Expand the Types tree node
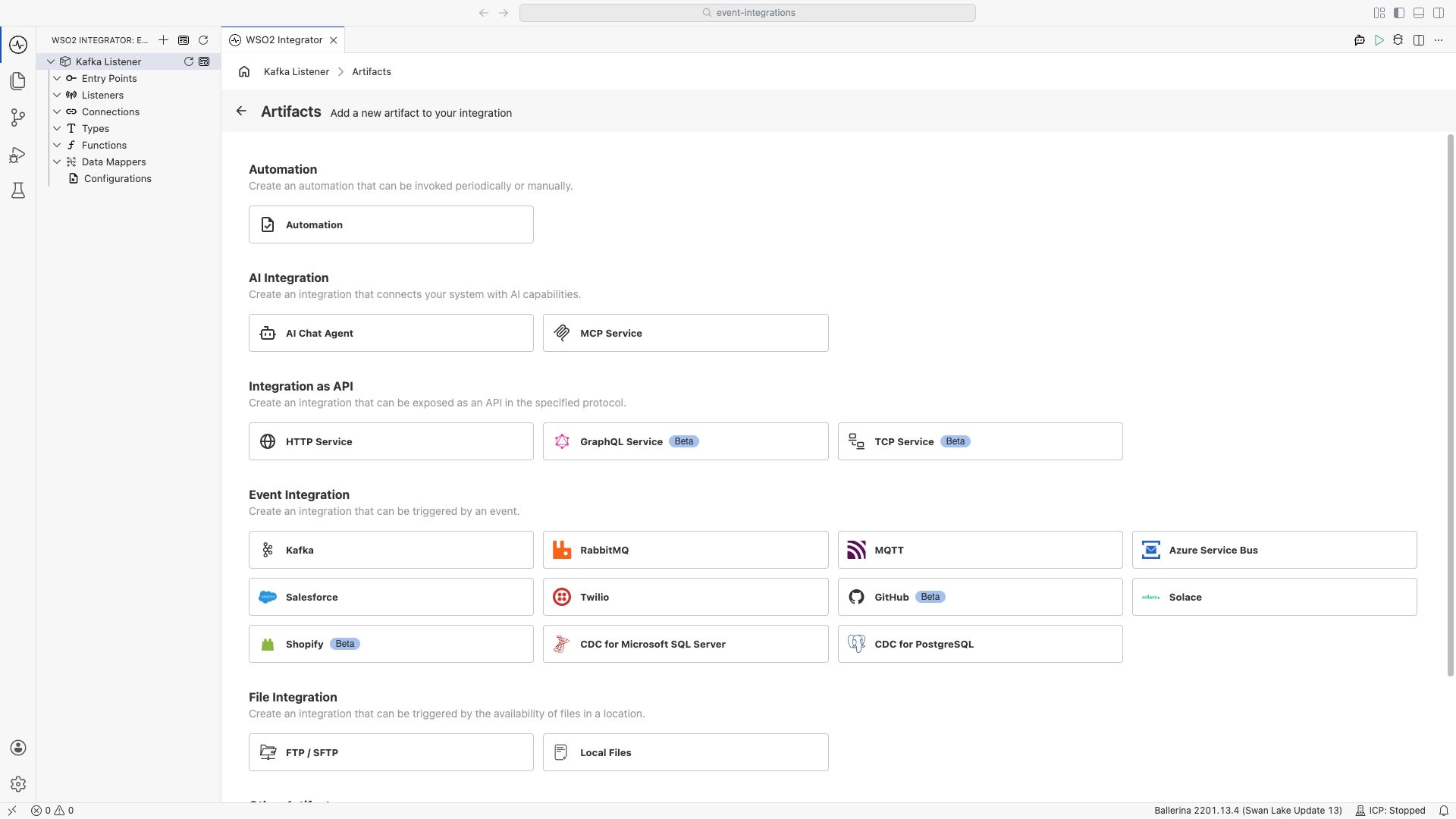The width and height of the screenshot is (1456, 819). [x=57, y=128]
